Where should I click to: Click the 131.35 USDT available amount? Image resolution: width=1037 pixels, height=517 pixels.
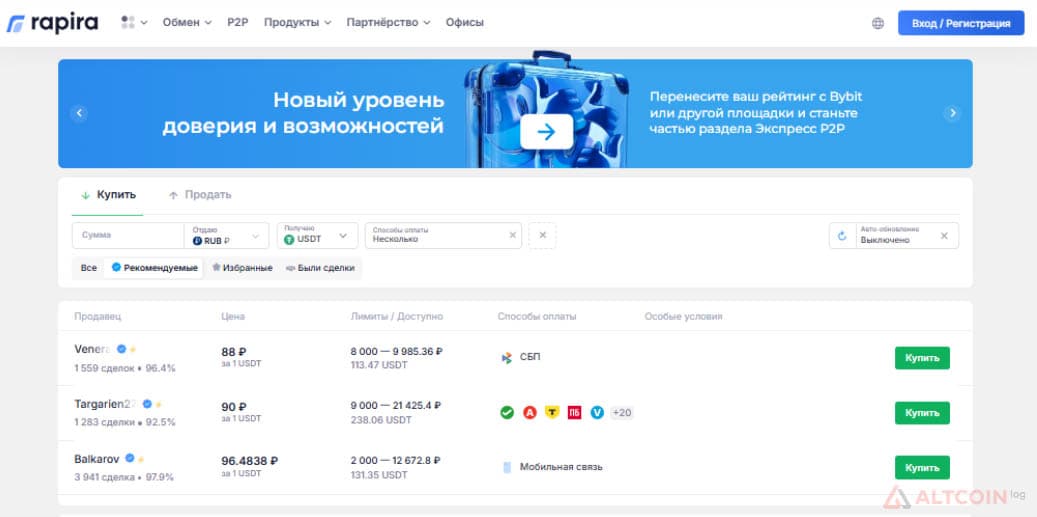click(x=379, y=475)
